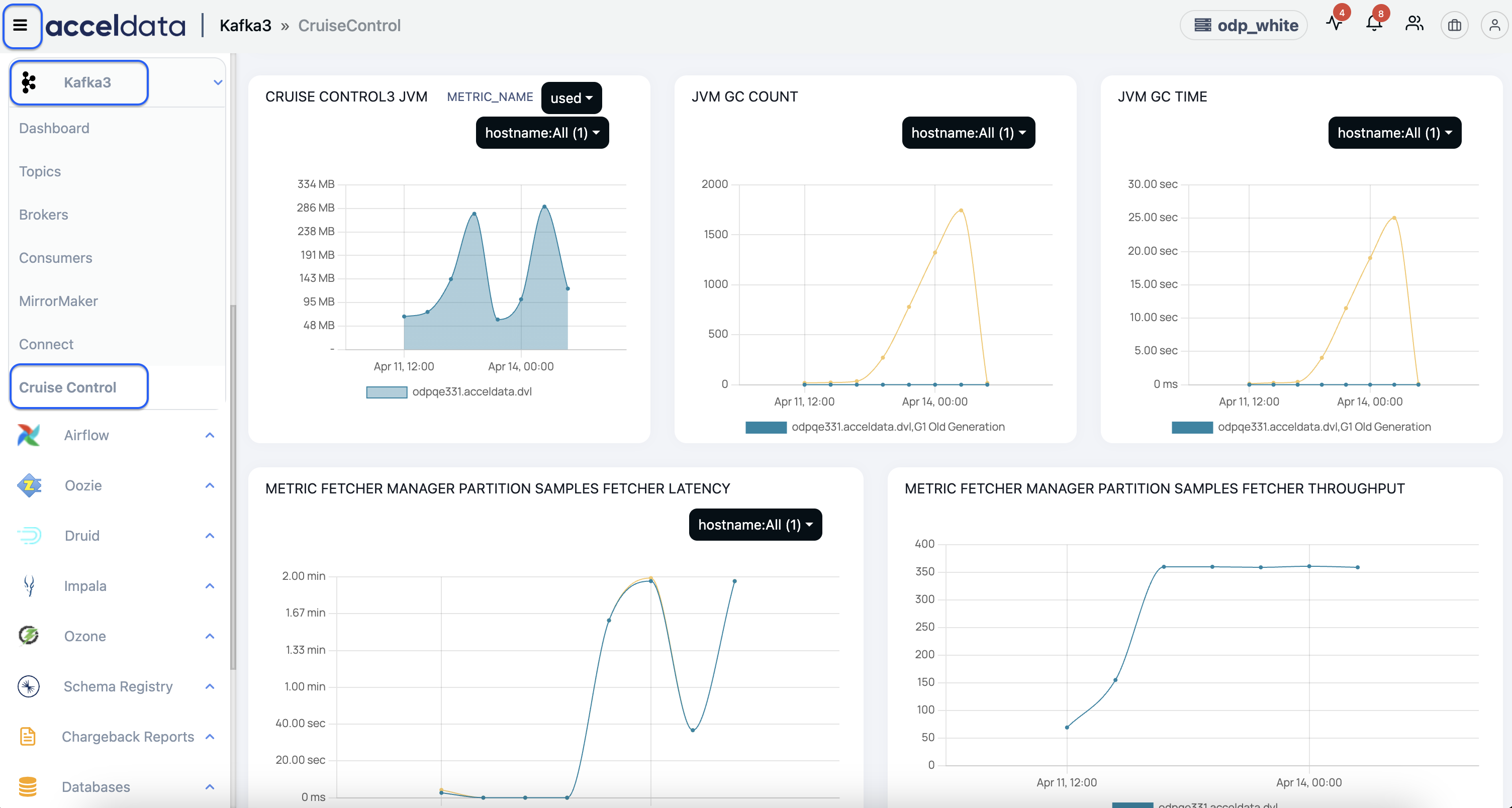1512x808 pixels.
Task: Open the METRIC_NAME 'used' dropdown
Action: click(571, 97)
